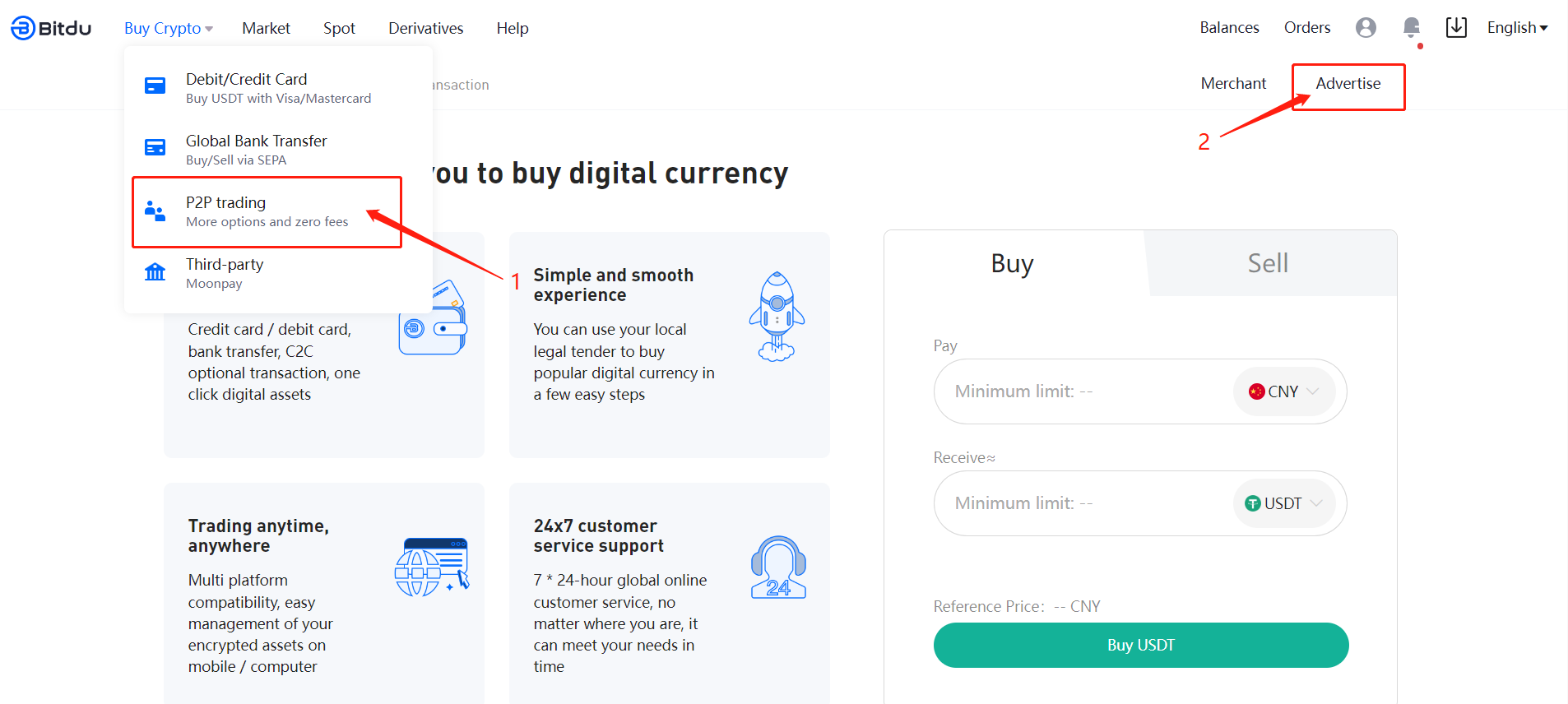1568x704 pixels.
Task: Open the USDT coin selector
Action: click(1283, 503)
